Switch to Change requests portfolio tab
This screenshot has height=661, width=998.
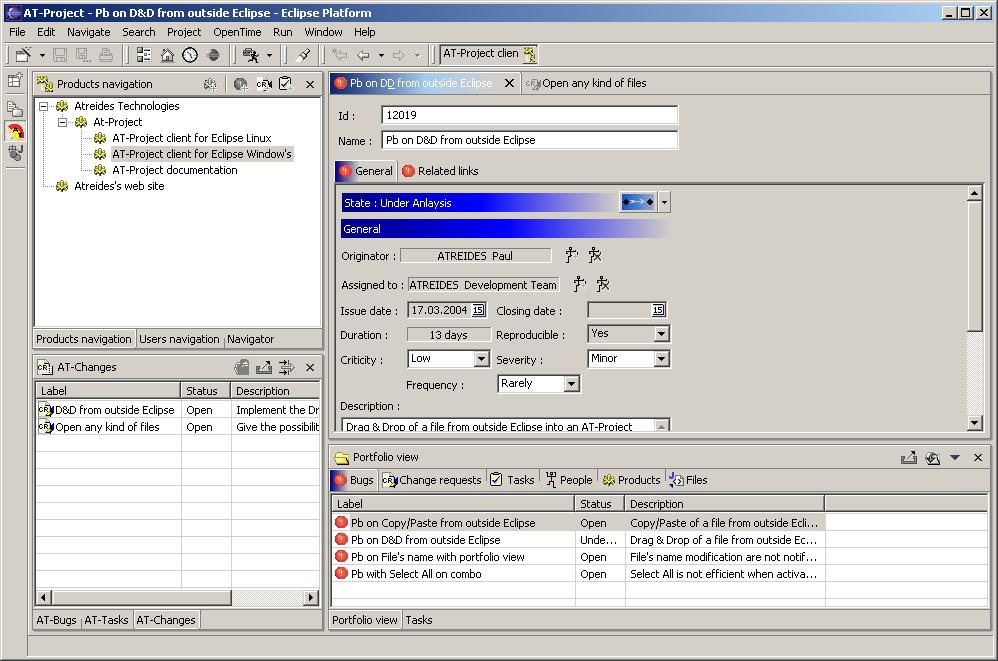[432, 480]
